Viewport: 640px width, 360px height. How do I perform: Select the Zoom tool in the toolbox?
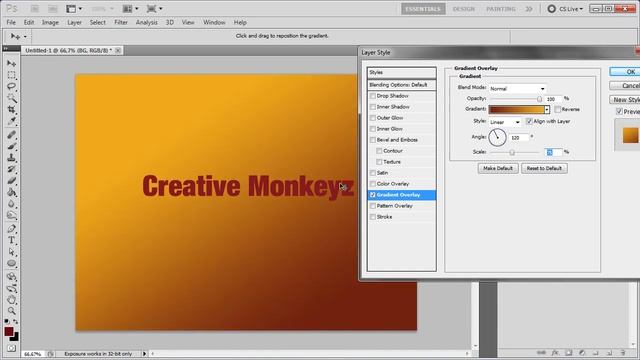coord(11,311)
